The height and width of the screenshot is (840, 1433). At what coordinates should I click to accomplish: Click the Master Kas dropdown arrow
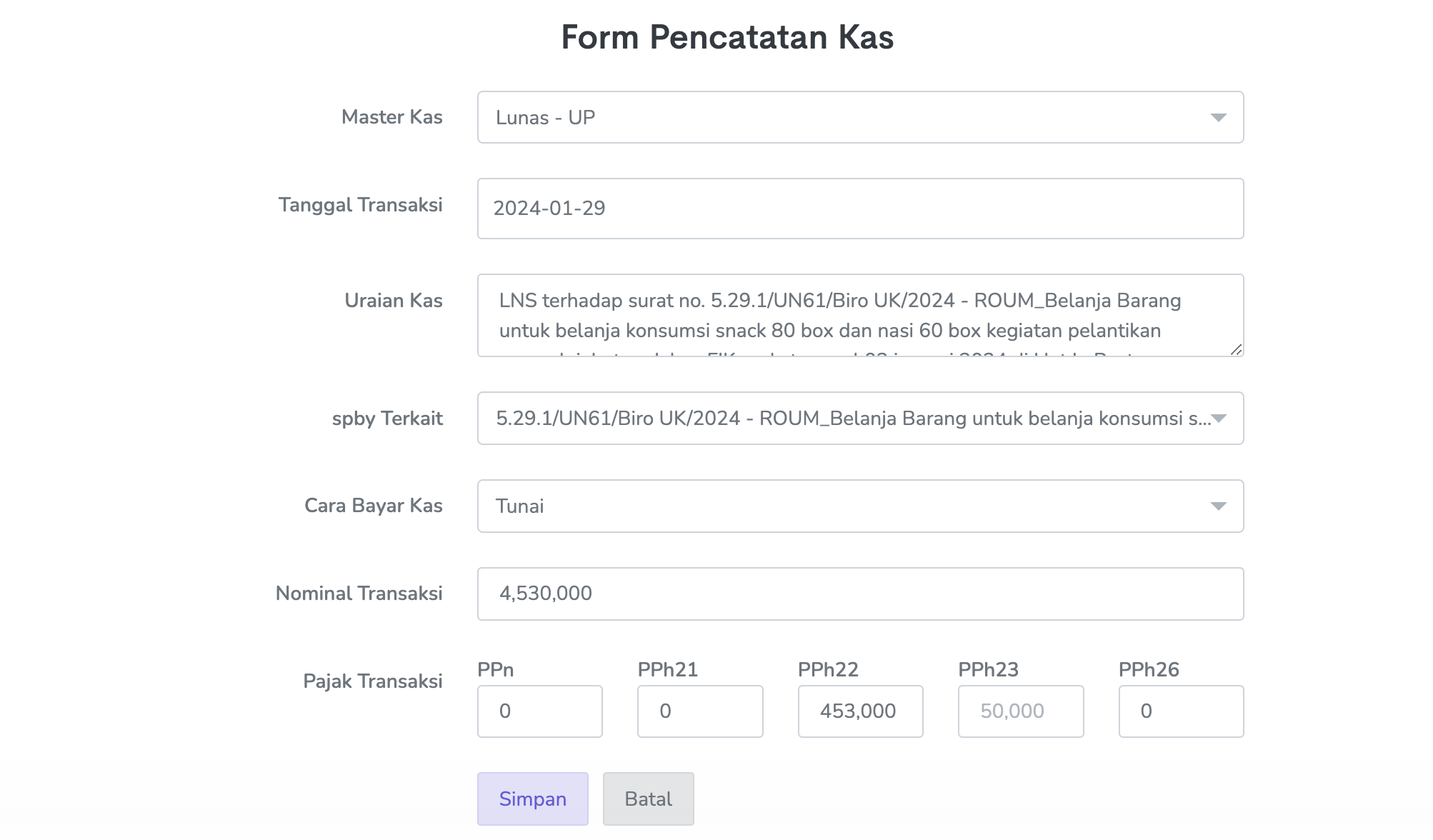click(1218, 118)
